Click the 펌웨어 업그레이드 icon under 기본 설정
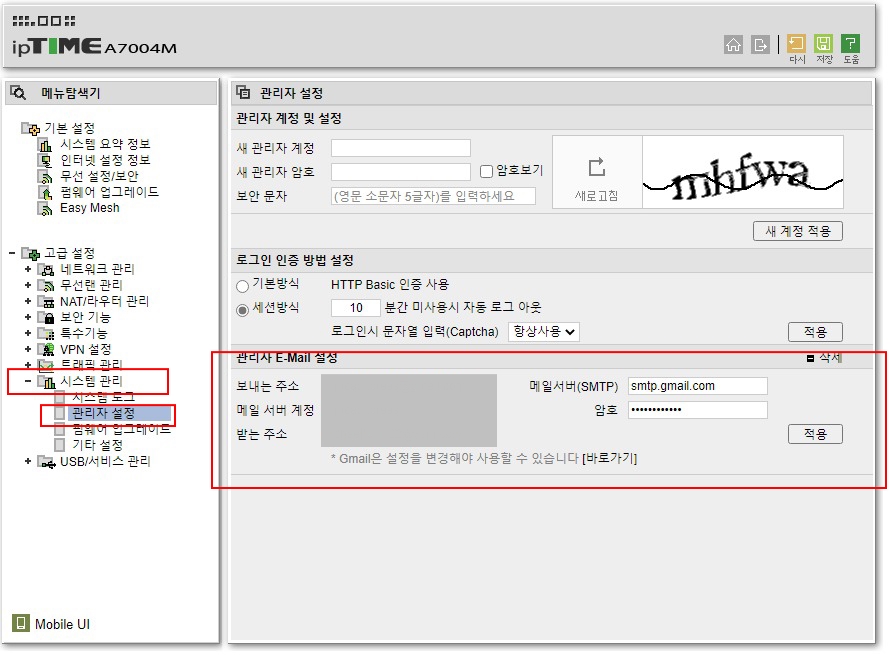The height and width of the screenshot is (655, 891). pos(45,193)
